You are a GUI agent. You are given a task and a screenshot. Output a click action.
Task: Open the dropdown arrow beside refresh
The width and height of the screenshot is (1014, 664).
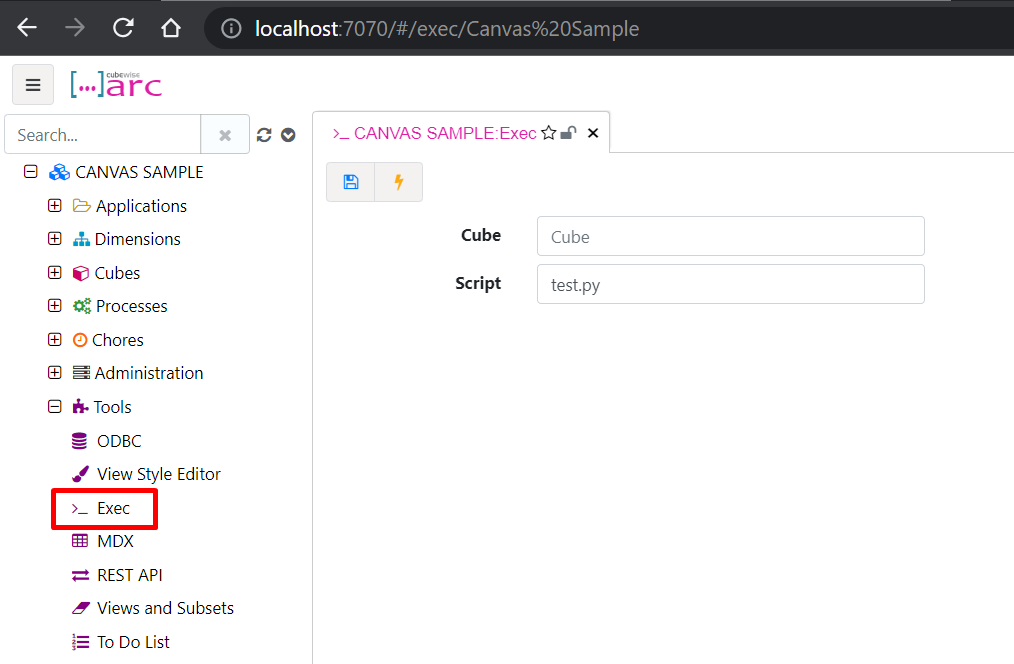pyautogui.click(x=288, y=135)
